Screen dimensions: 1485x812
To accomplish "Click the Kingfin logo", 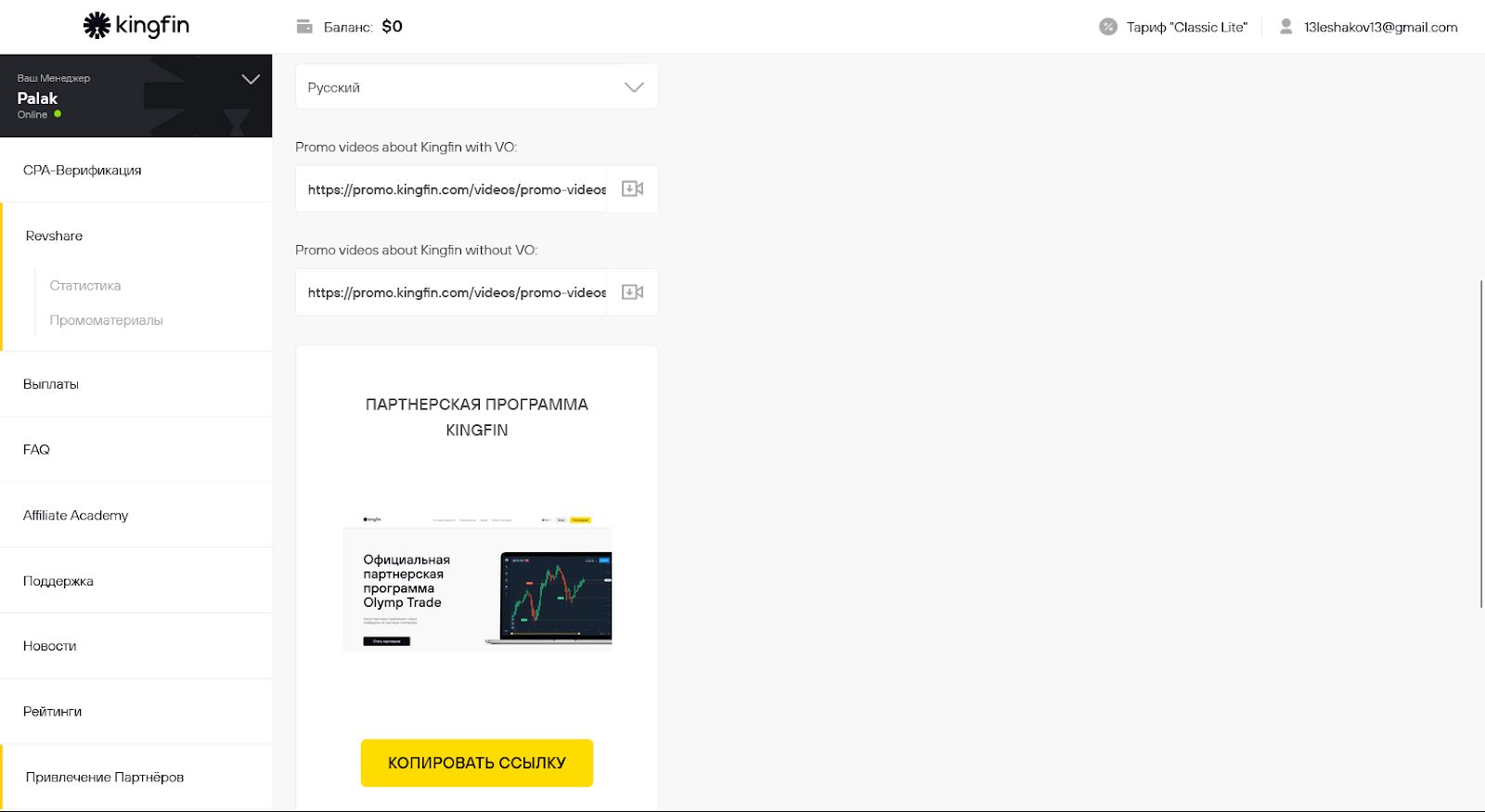I will point(136,25).
